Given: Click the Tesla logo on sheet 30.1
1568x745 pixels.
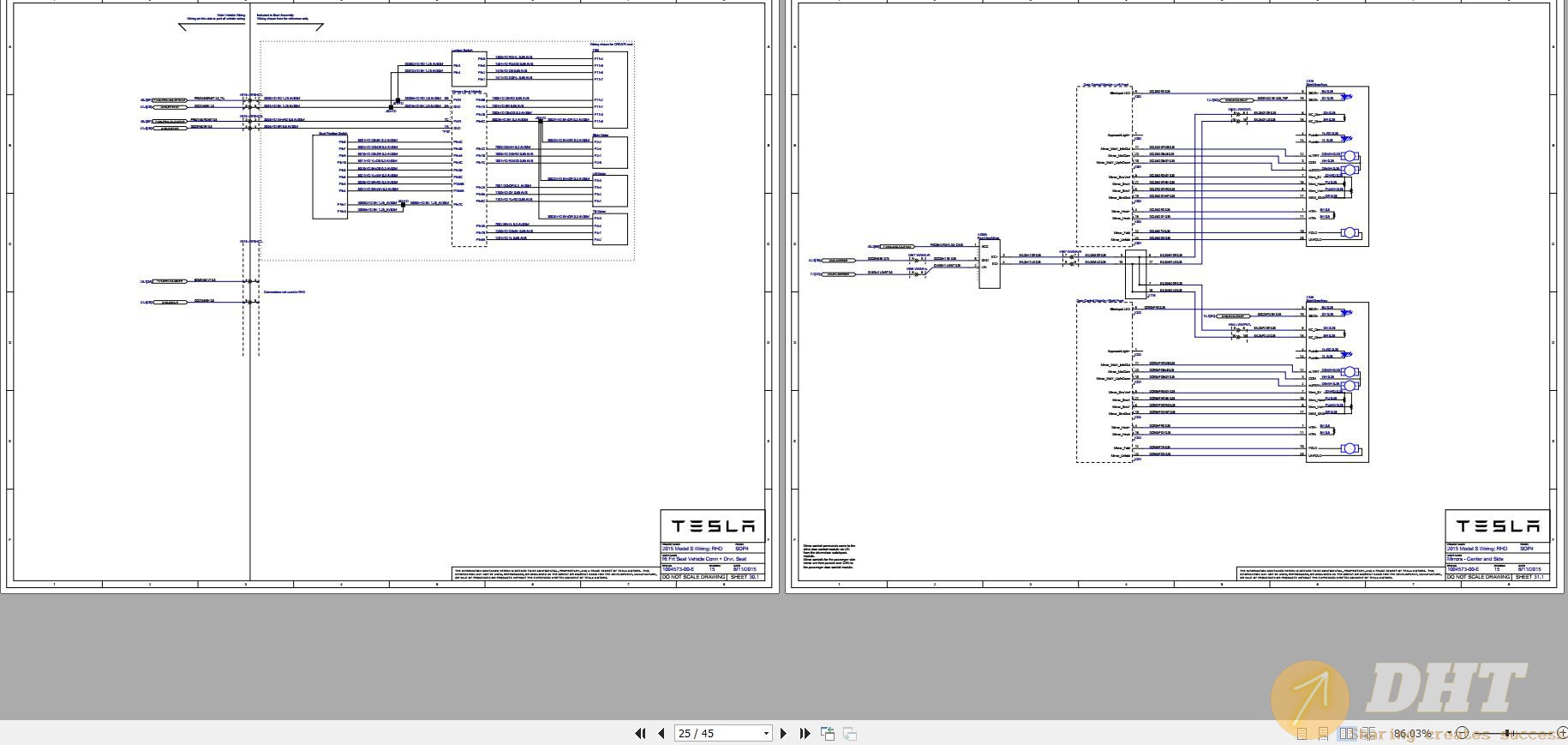Looking at the screenshot, I should pyautogui.click(x=713, y=526).
